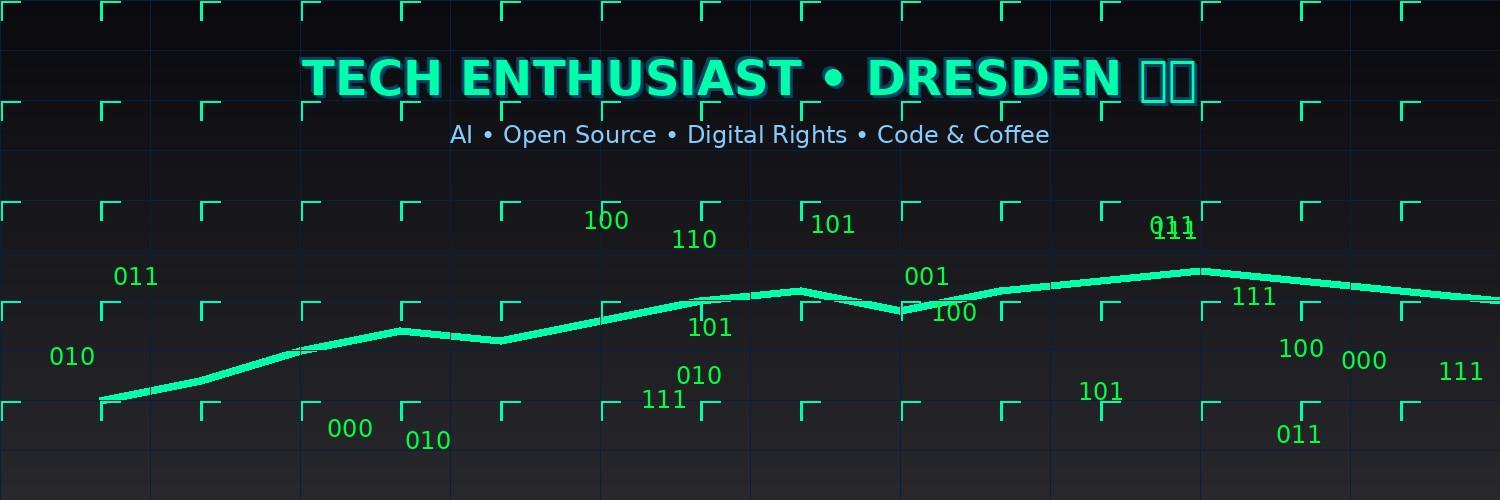Click the rightmost "000" binary label

click(x=1363, y=361)
